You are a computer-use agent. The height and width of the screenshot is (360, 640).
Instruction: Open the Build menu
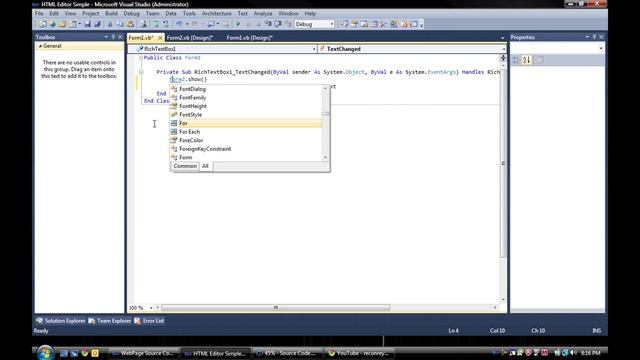[111, 13]
